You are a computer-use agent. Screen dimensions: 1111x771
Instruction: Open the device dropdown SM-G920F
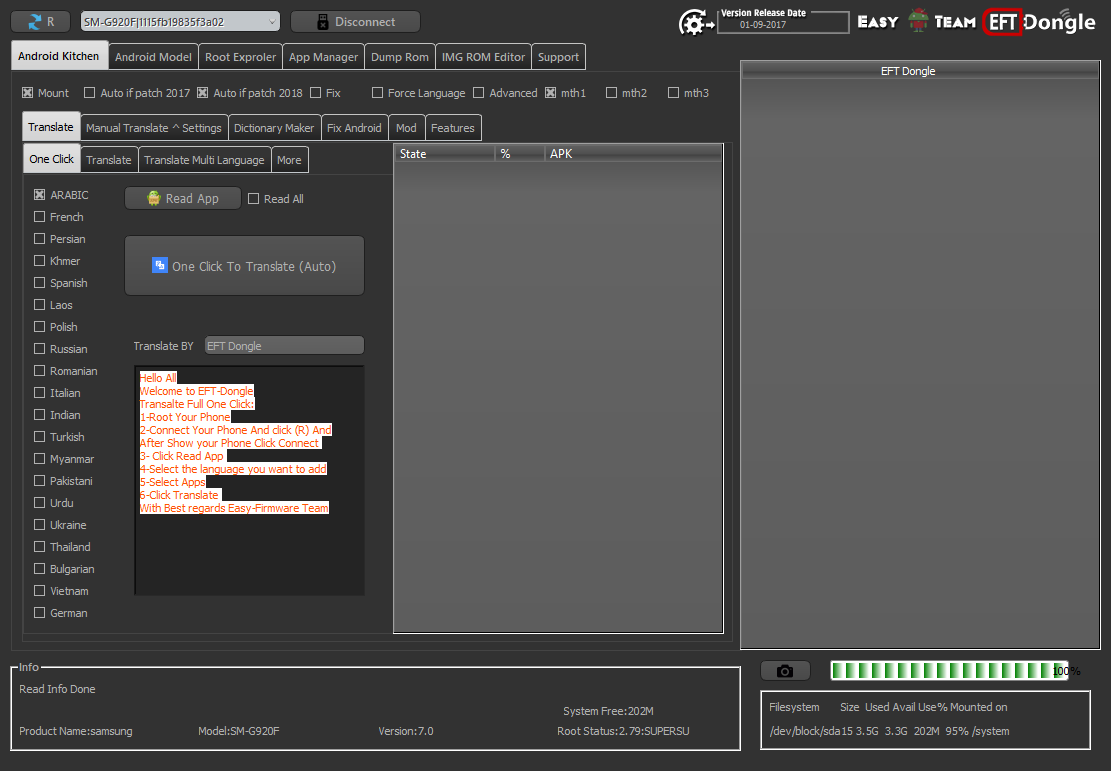(180, 22)
